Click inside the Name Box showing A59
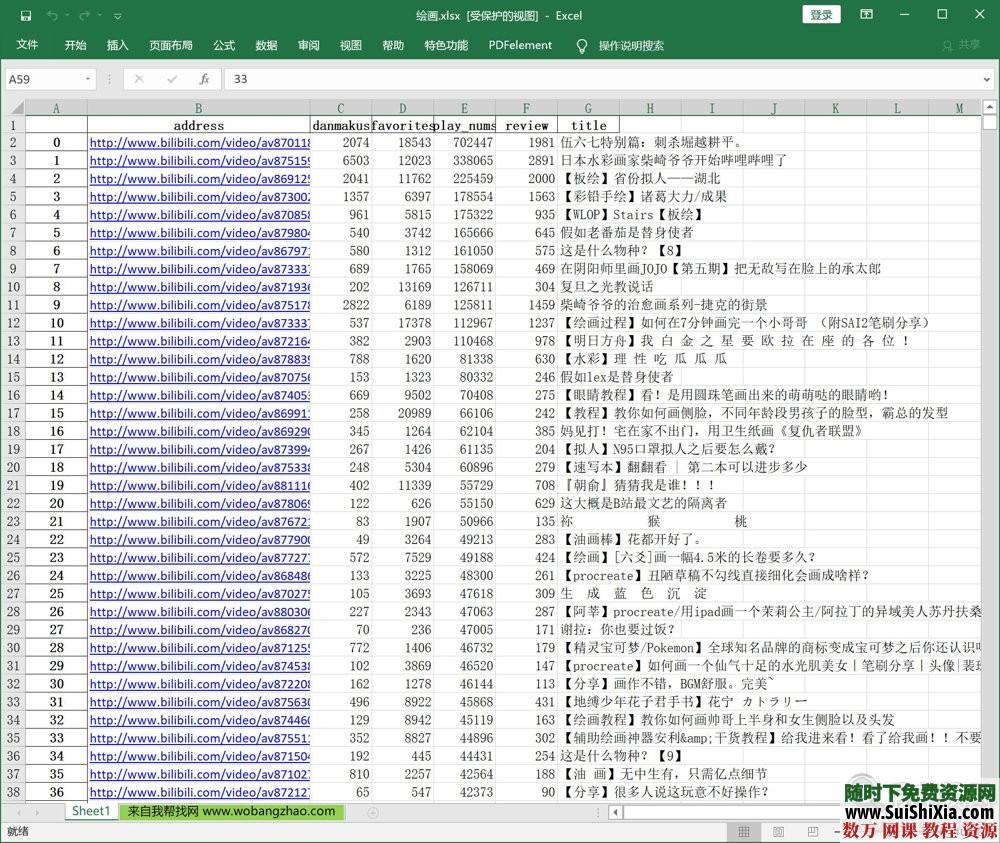This screenshot has height=843, width=1000. (x=45, y=78)
